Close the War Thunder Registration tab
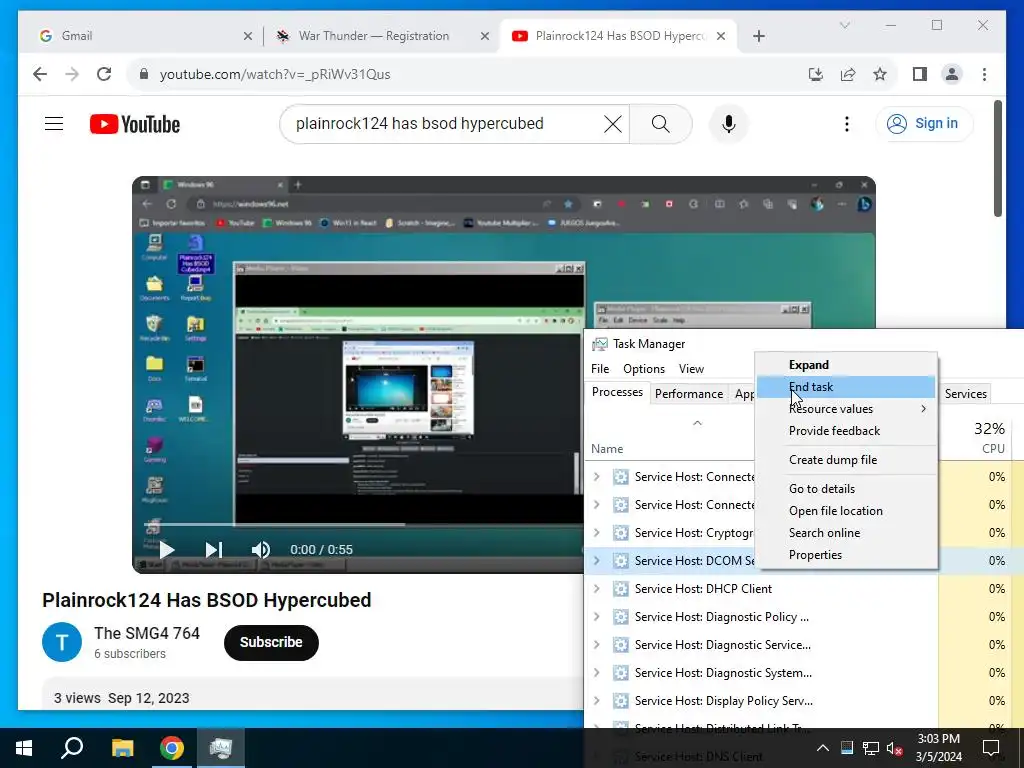Viewport: 1024px width, 768px height. coord(485,36)
